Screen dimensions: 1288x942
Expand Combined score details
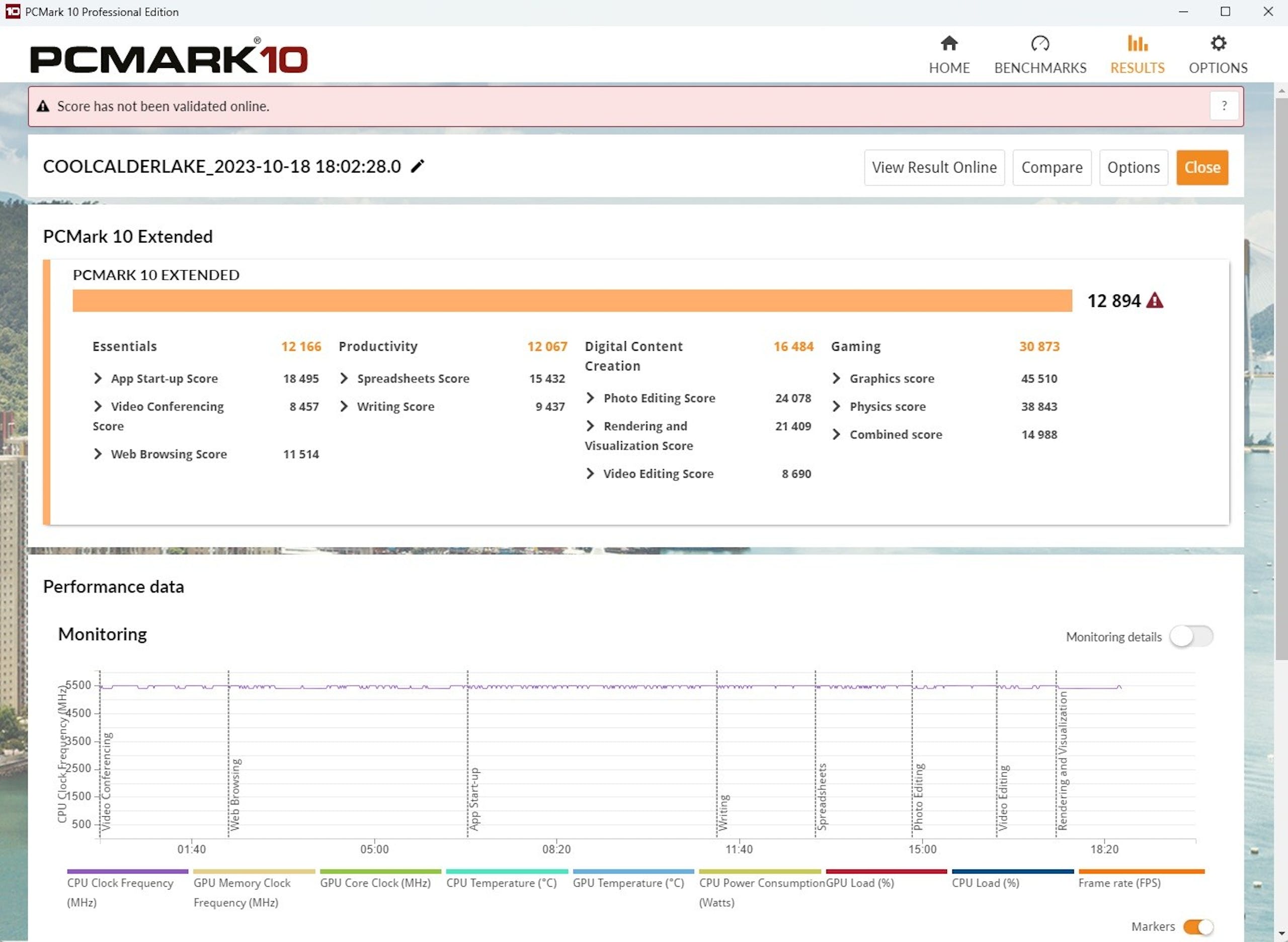click(836, 434)
